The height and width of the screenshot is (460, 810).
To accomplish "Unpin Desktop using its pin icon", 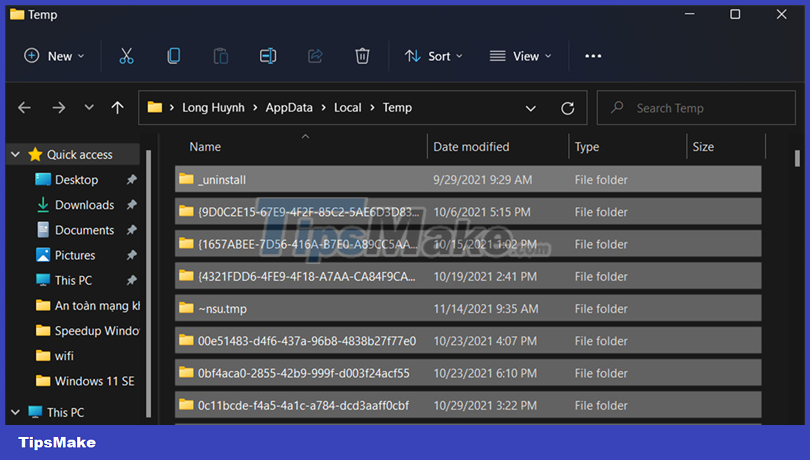I will (132, 179).
